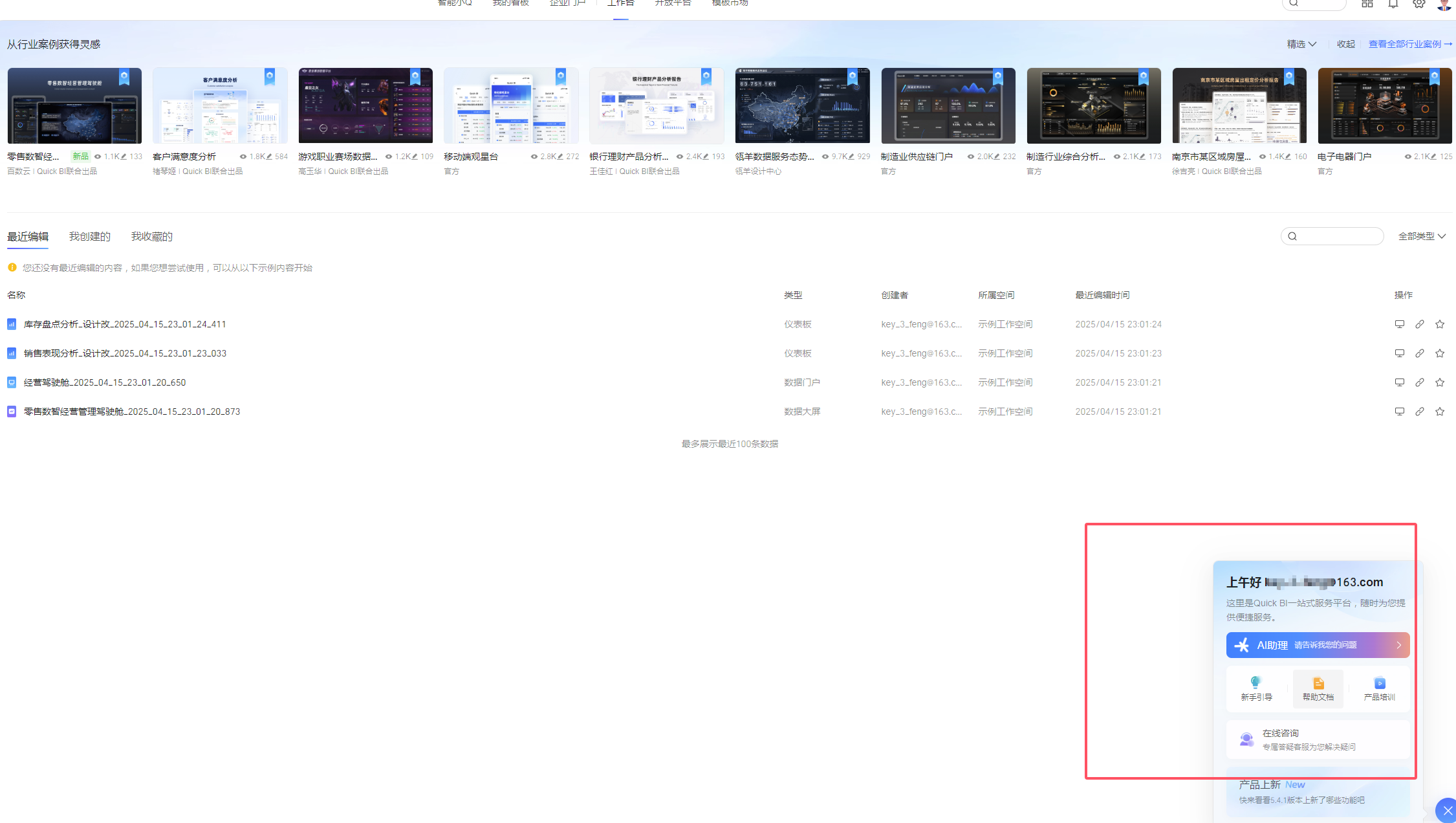Launch the AI助理 assistant button
The height and width of the screenshot is (823, 1456).
(x=1318, y=645)
